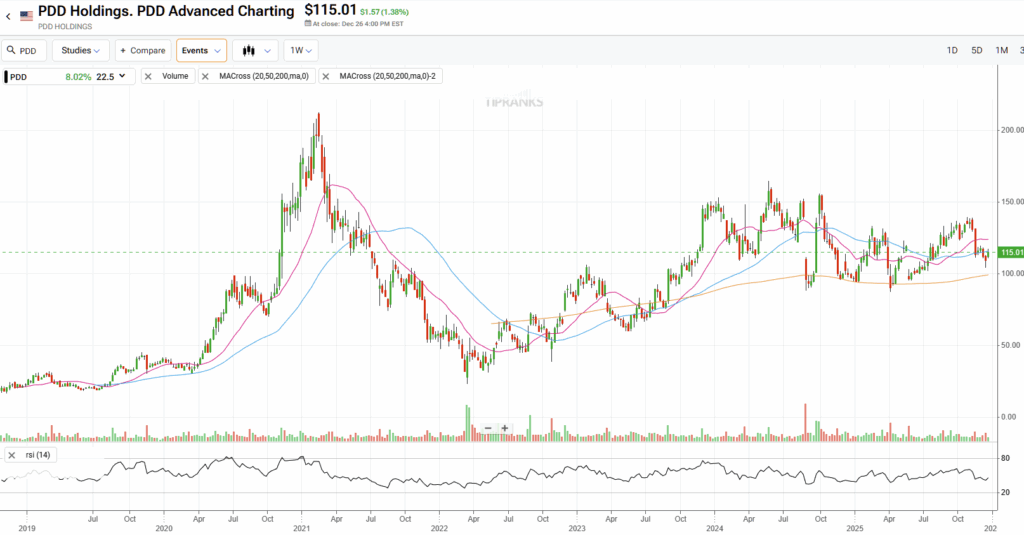Screen dimensions: 1024x535
Task: Zoom out the chart with minus button
Action: tap(488, 428)
